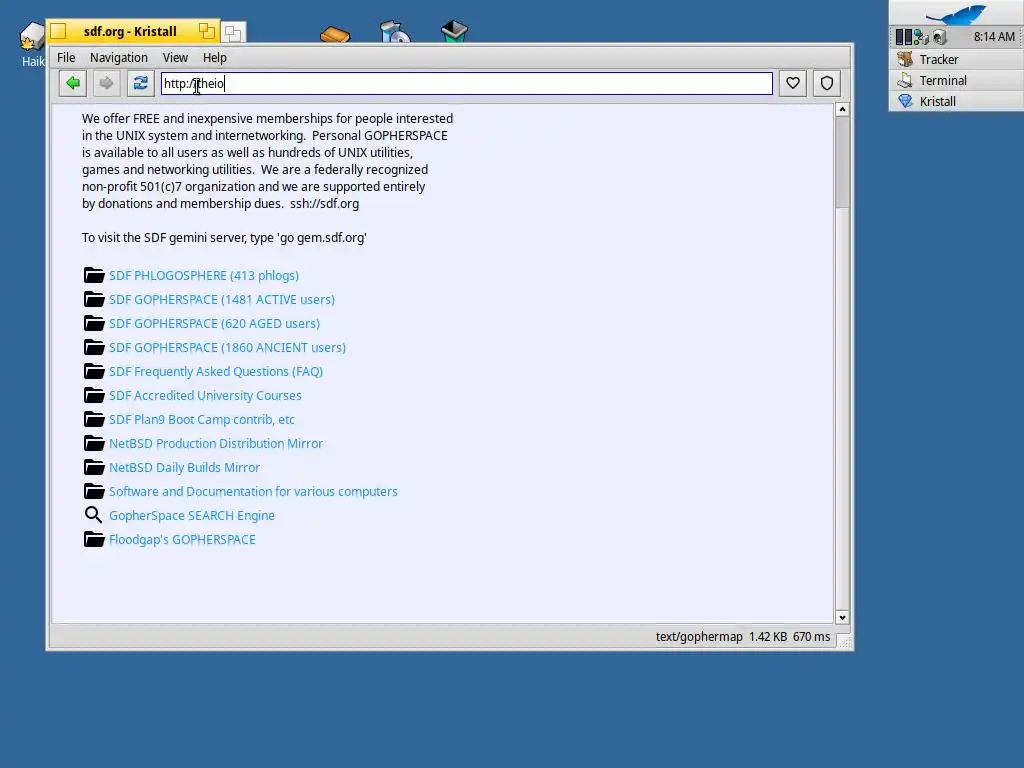Click the volume speaker tray icon
The image size is (1024, 768).
tap(940, 37)
